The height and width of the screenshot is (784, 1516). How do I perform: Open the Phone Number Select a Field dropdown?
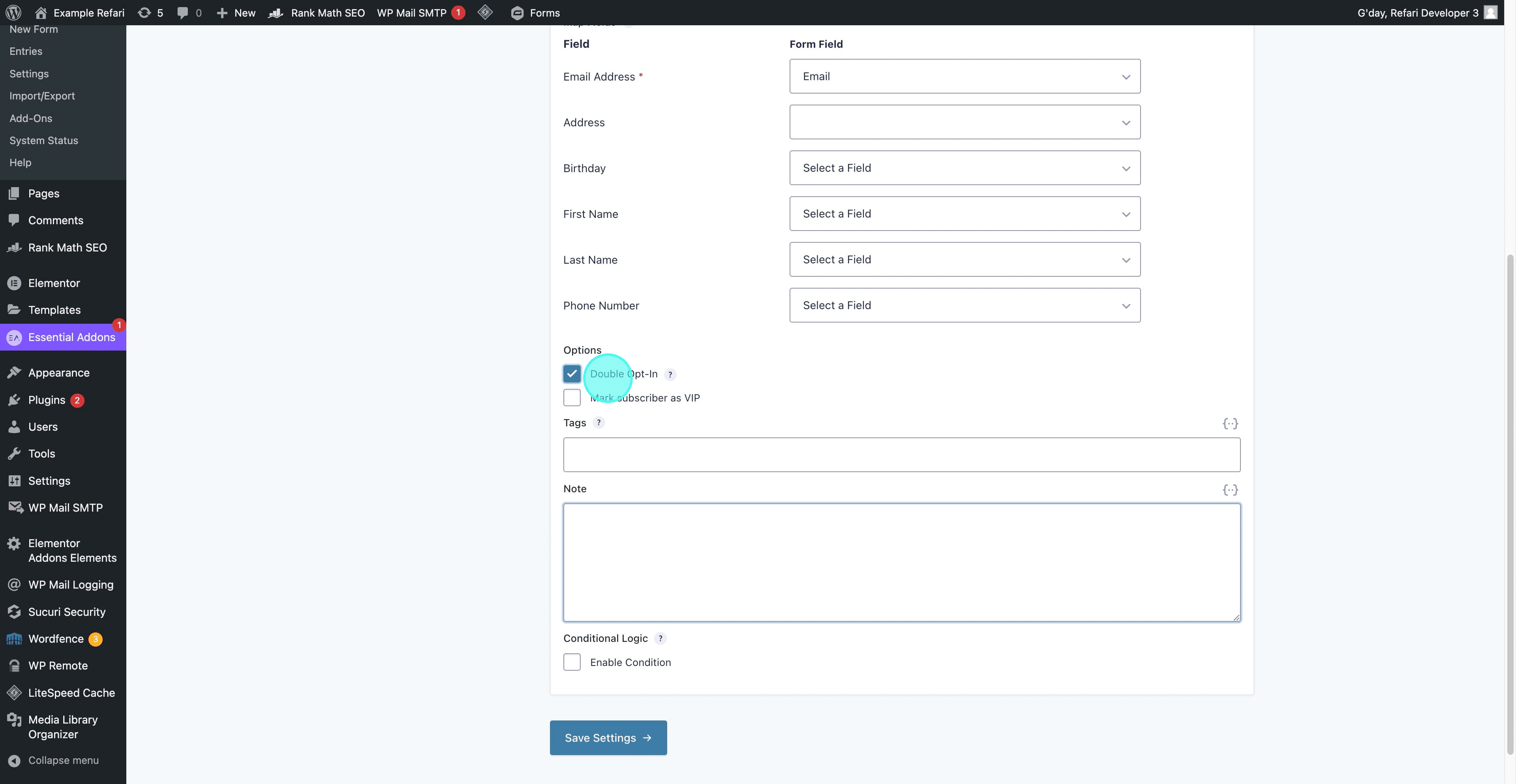tap(964, 305)
